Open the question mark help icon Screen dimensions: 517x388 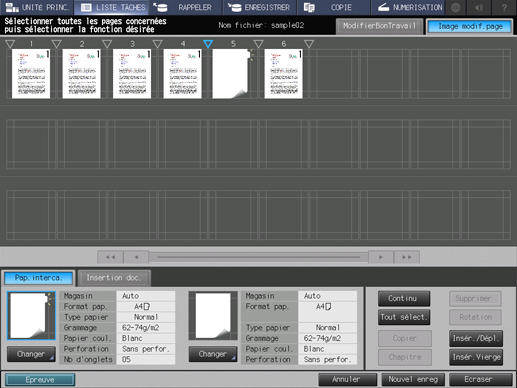point(504,7)
